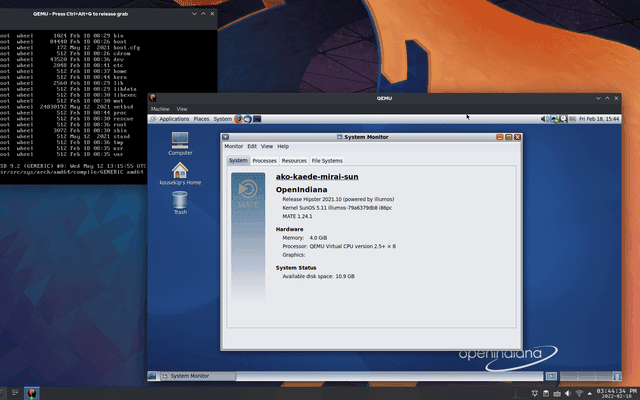Open the Machine menu in QEMU window
The image size is (640, 400).
pos(160,109)
